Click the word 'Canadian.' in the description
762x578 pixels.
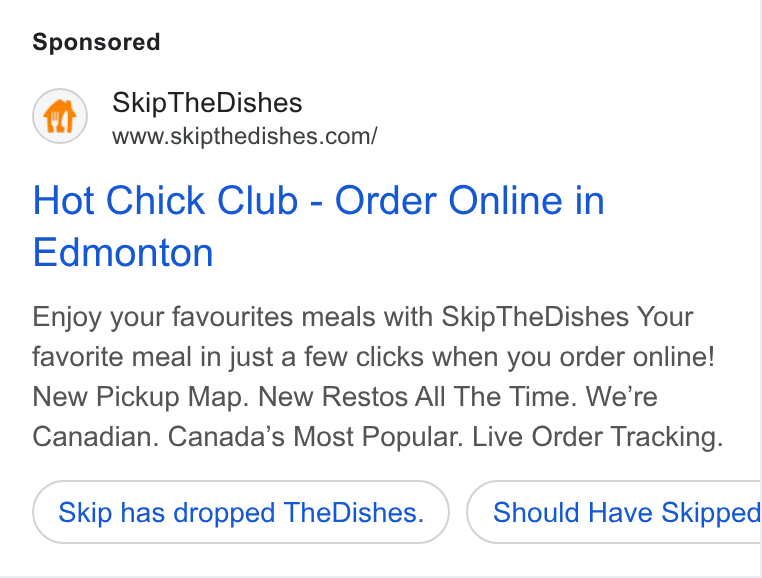pyautogui.click(x=96, y=437)
